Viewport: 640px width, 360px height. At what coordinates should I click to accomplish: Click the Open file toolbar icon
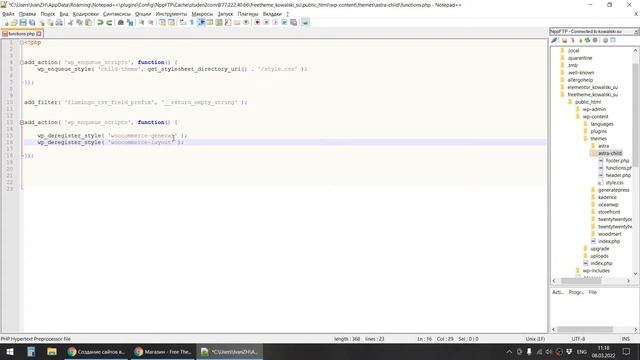click(x=14, y=22)
